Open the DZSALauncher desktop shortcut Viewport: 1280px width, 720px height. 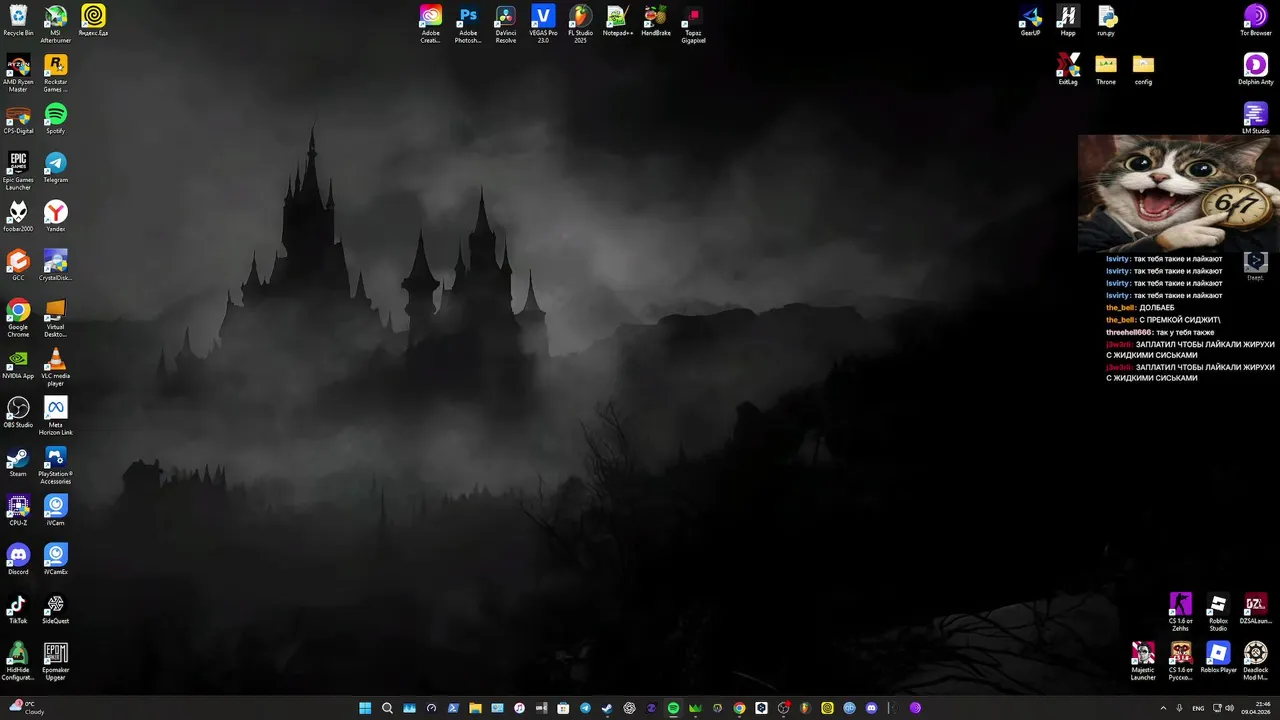click(1256, 608)
